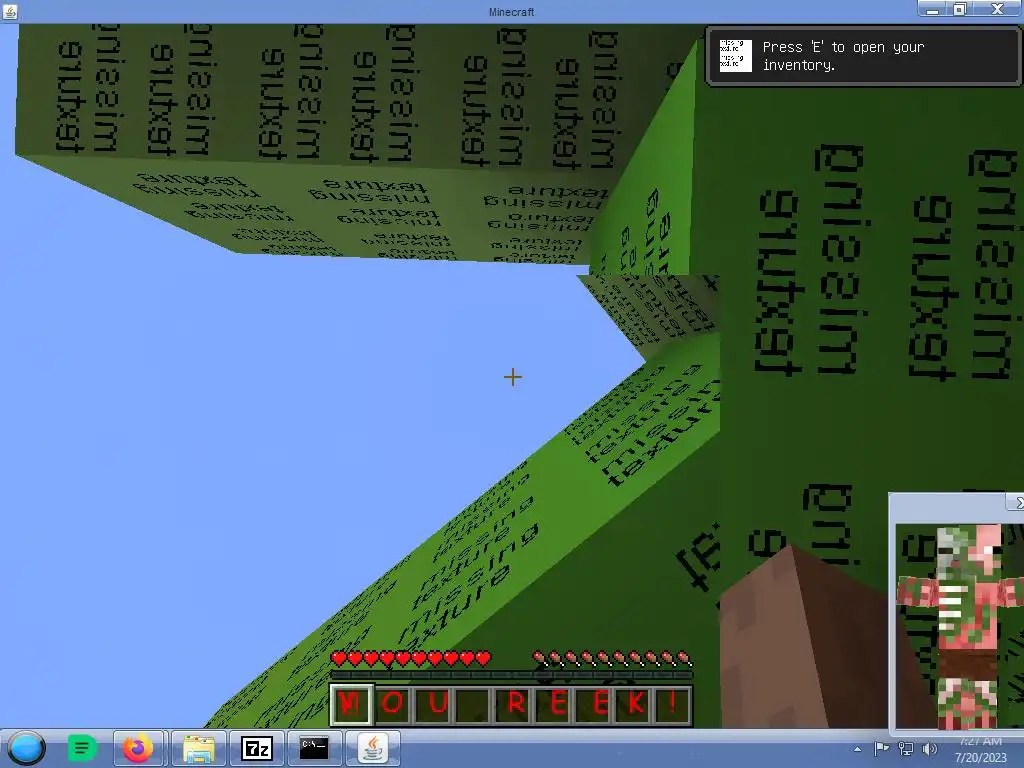This screenshot has width=1024, height=768.
Task: Maximize the Minecraft window
Action: [x=959, y=10]
